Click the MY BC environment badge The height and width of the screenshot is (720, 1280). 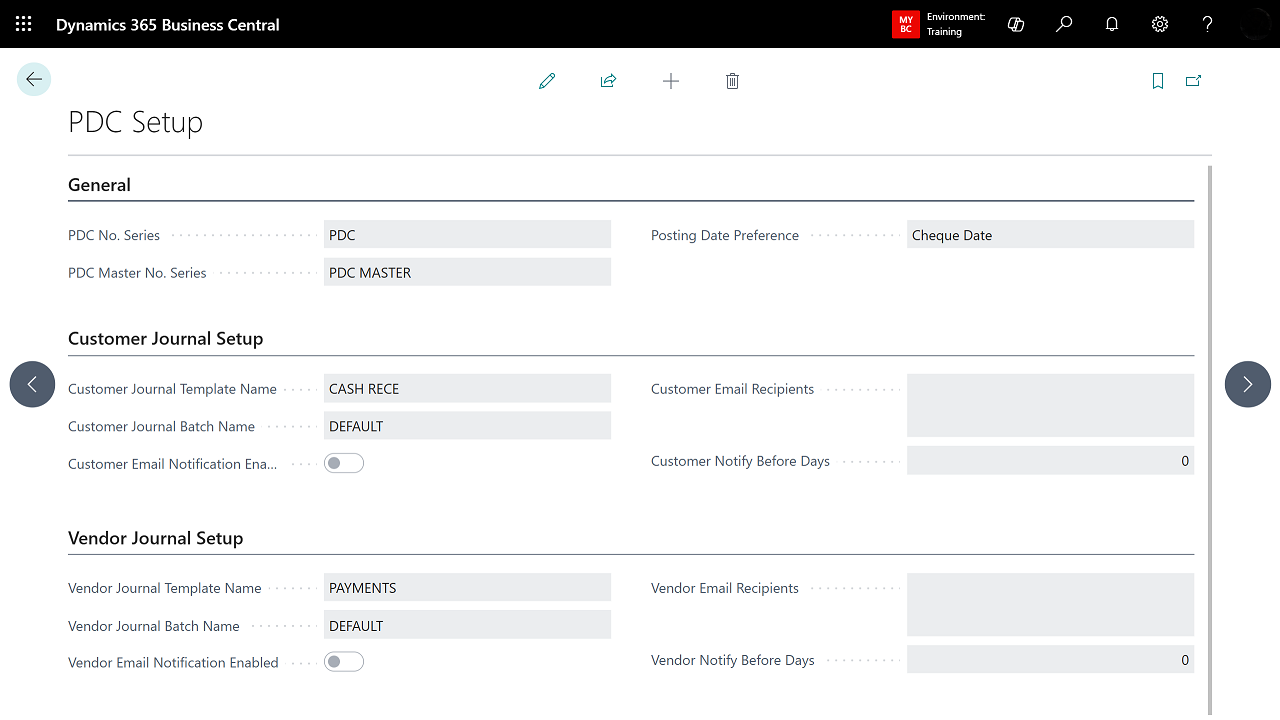[x=905, y=24]
